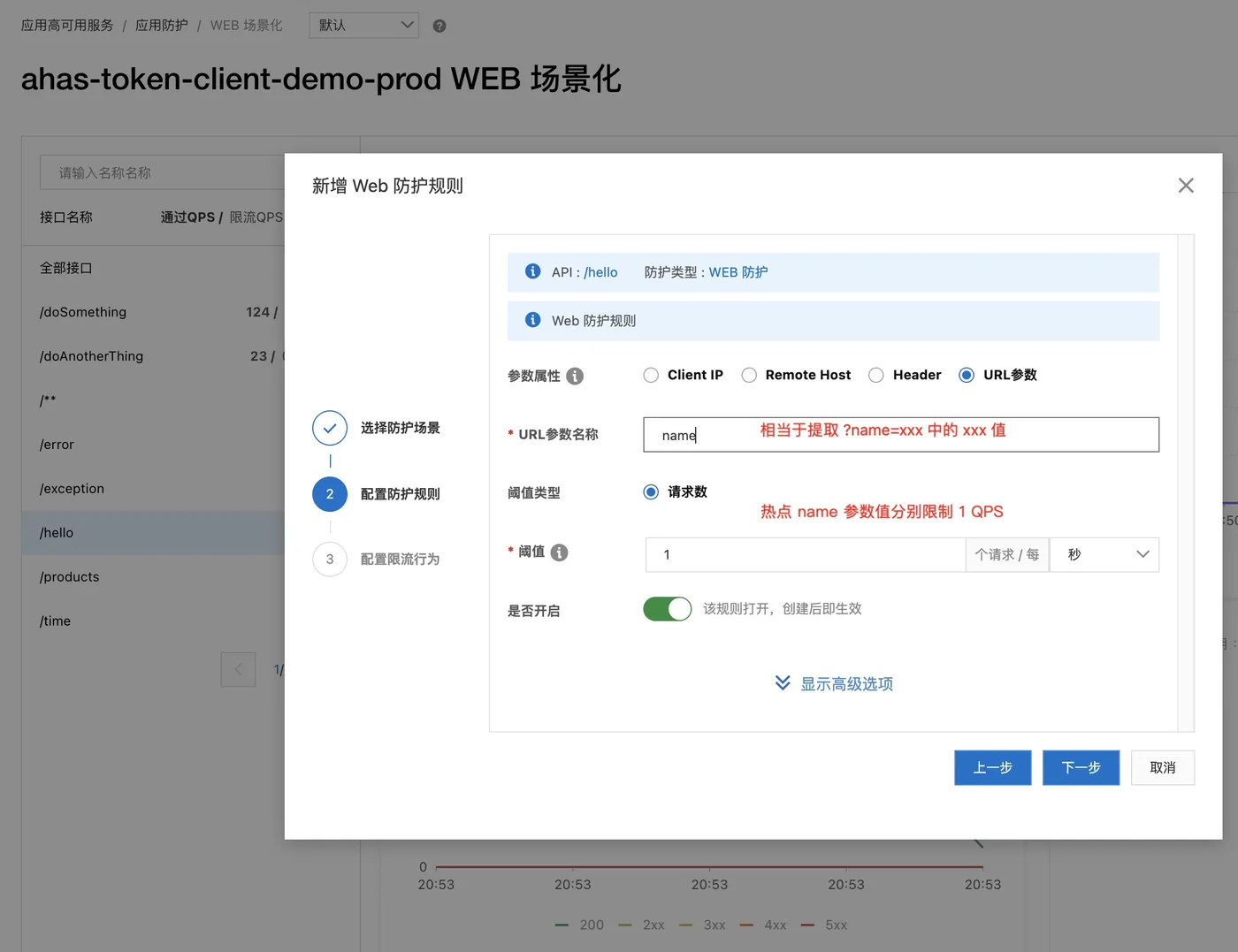Select the Remote Host radio button
This screenshot has height=952, width=1238.
(749, 375)
